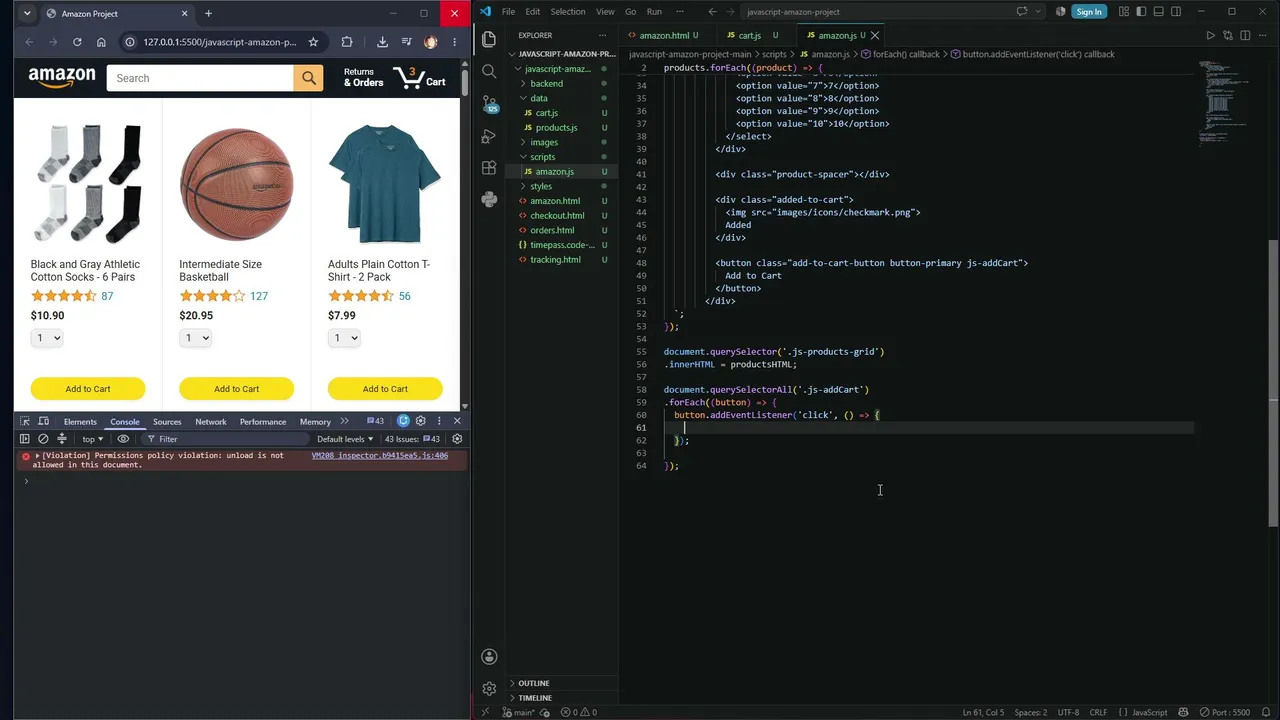The height and width of the screenshot is (720, 1280).
Task: Open the Run menu in VS Code
Action: (x=654, y=12)
